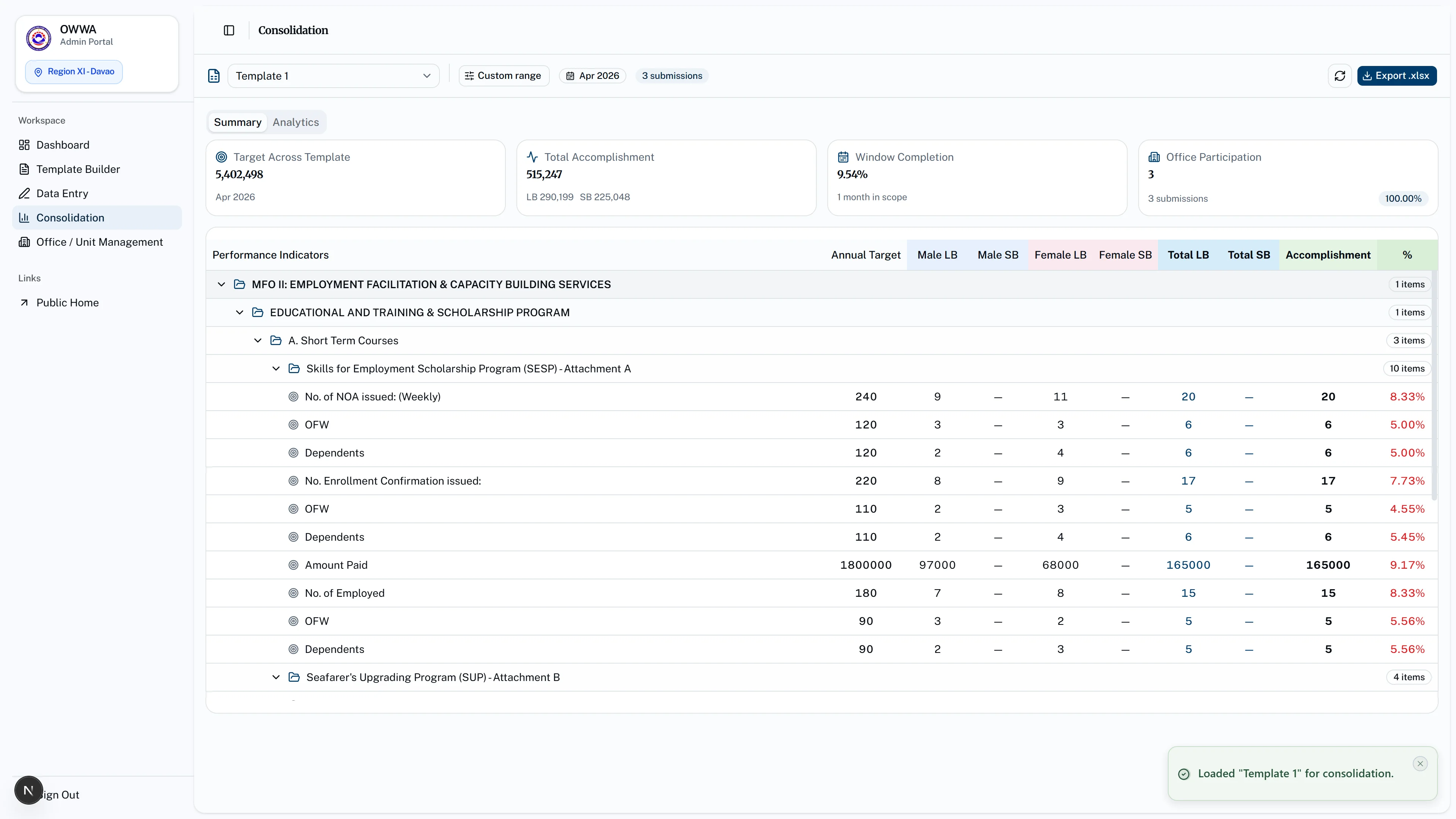Click the Public Home arrow icon
The image size is (1456, 819).
pos(24,303)
